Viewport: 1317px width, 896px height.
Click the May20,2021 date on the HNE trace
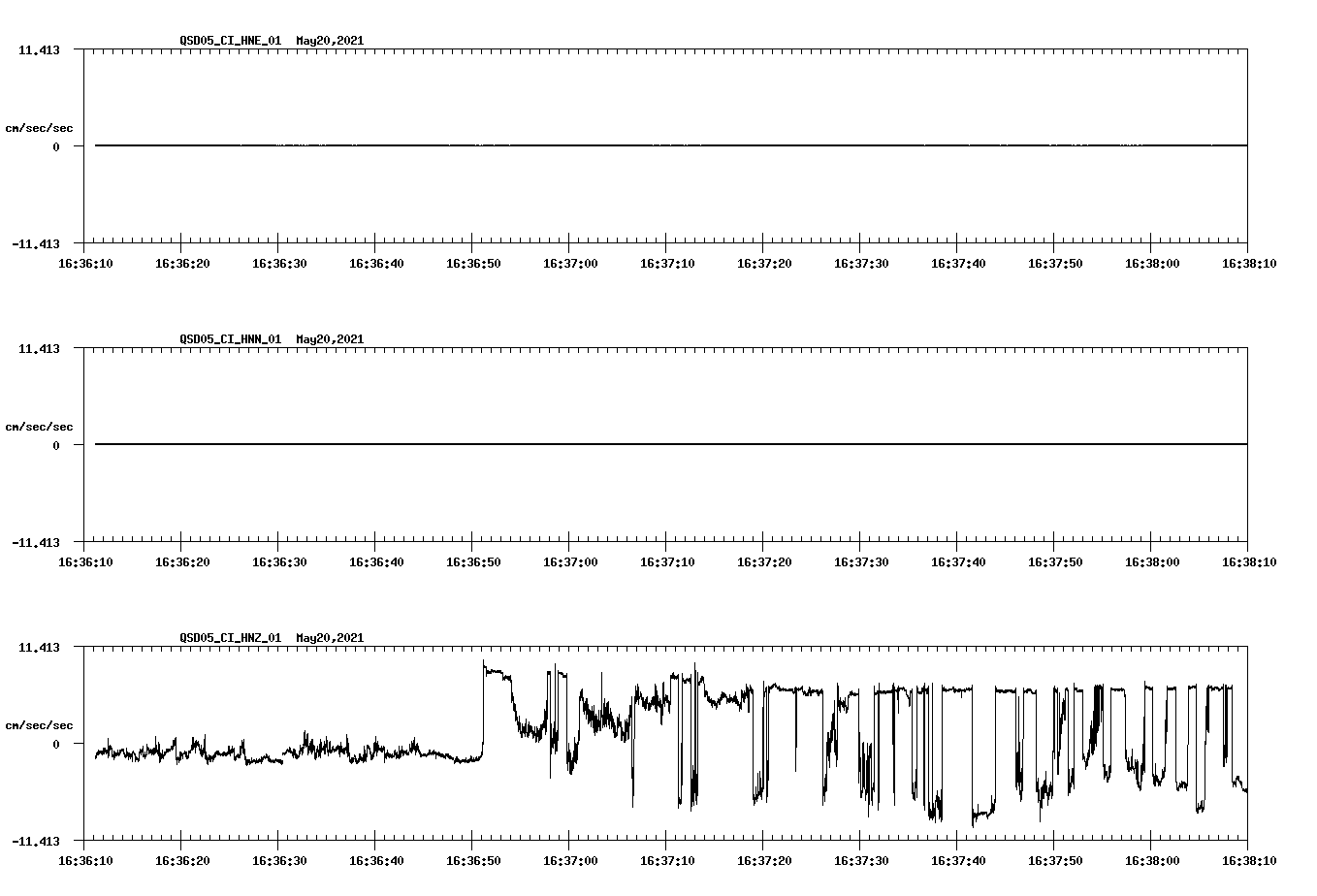330,41
